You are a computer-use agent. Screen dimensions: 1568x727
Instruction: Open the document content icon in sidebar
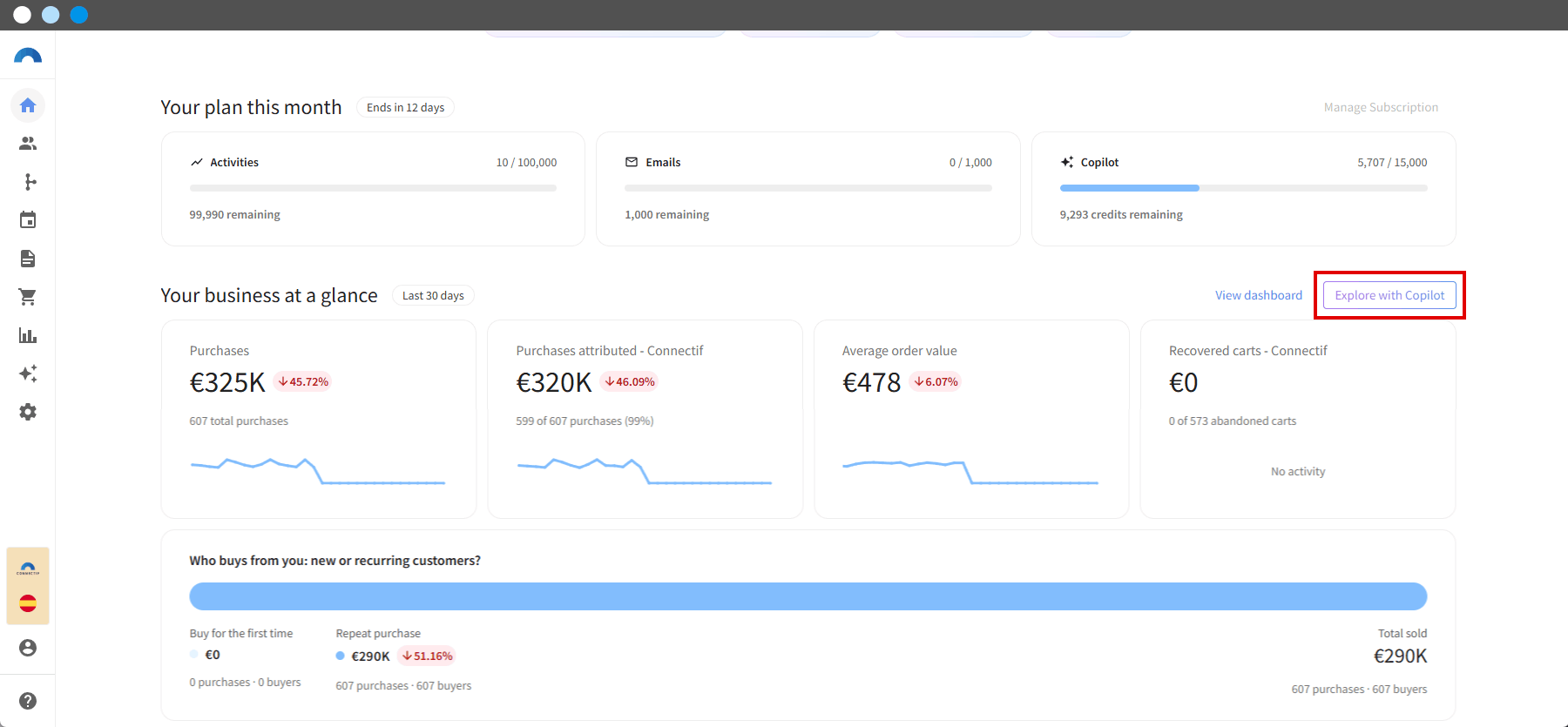28,259
